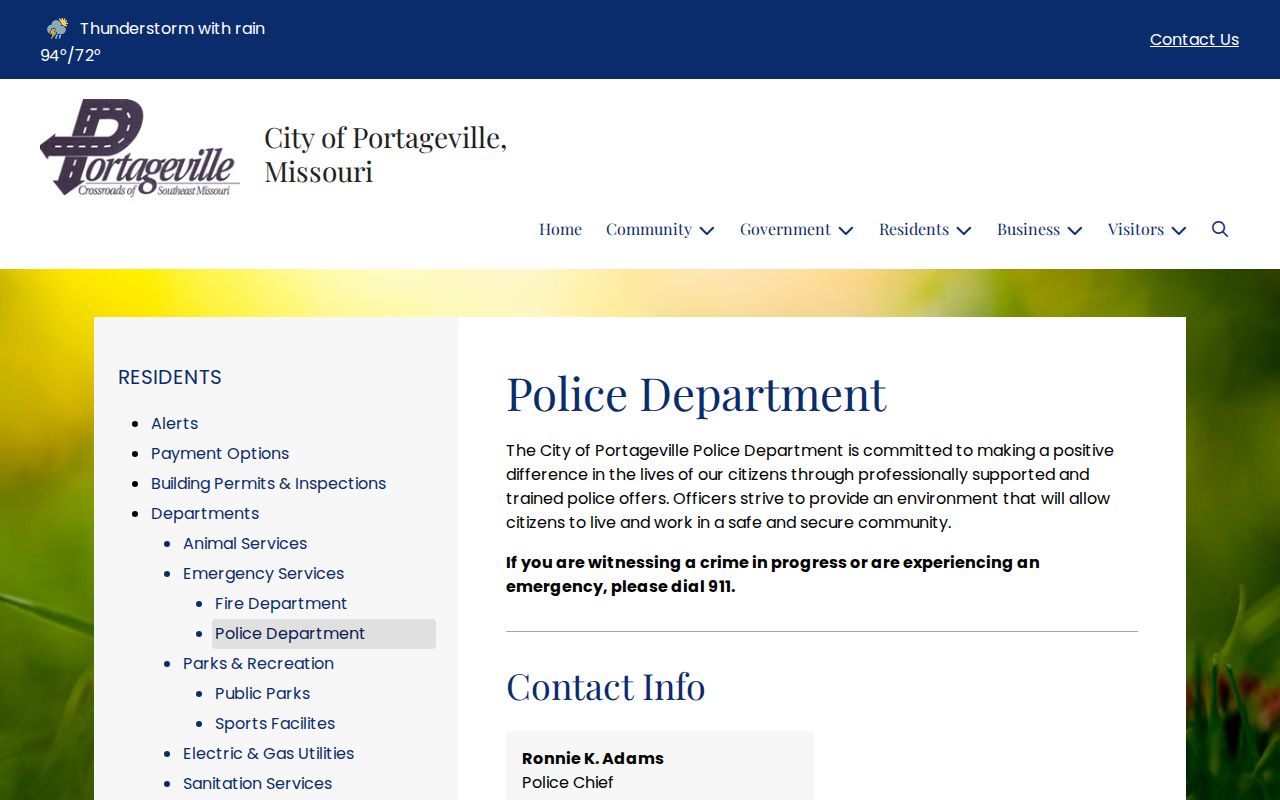The width and height of the screenshot is (1280, 800).
Task: Open the Government menu label
Action: 785,229
